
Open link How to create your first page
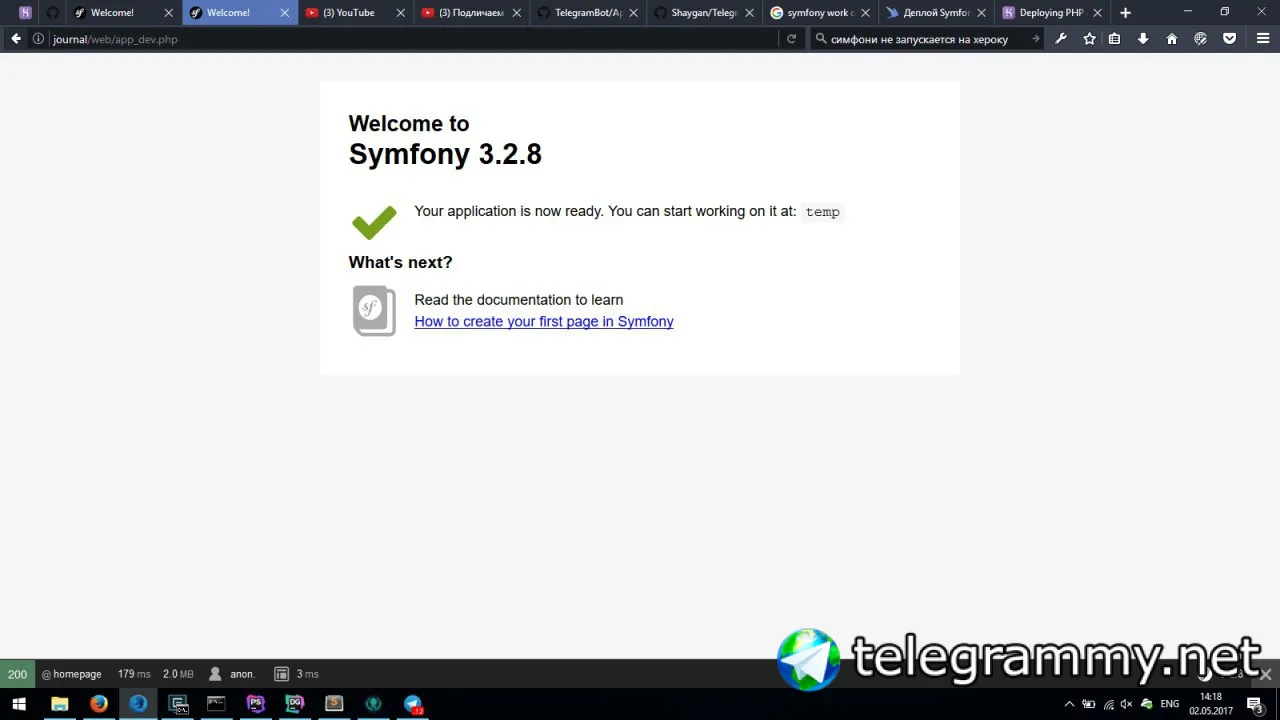pos(544,322)
